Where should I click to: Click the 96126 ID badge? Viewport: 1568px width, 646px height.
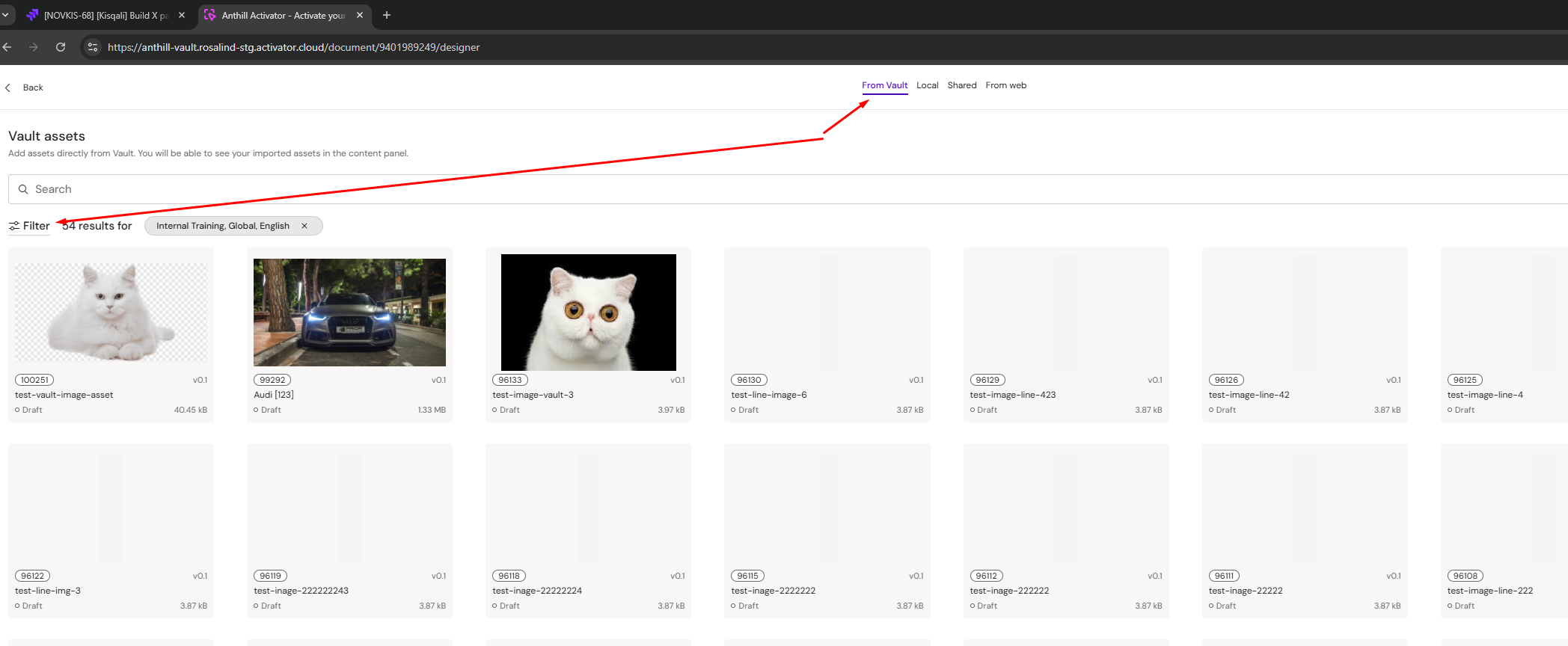[x=1226, y=380]
